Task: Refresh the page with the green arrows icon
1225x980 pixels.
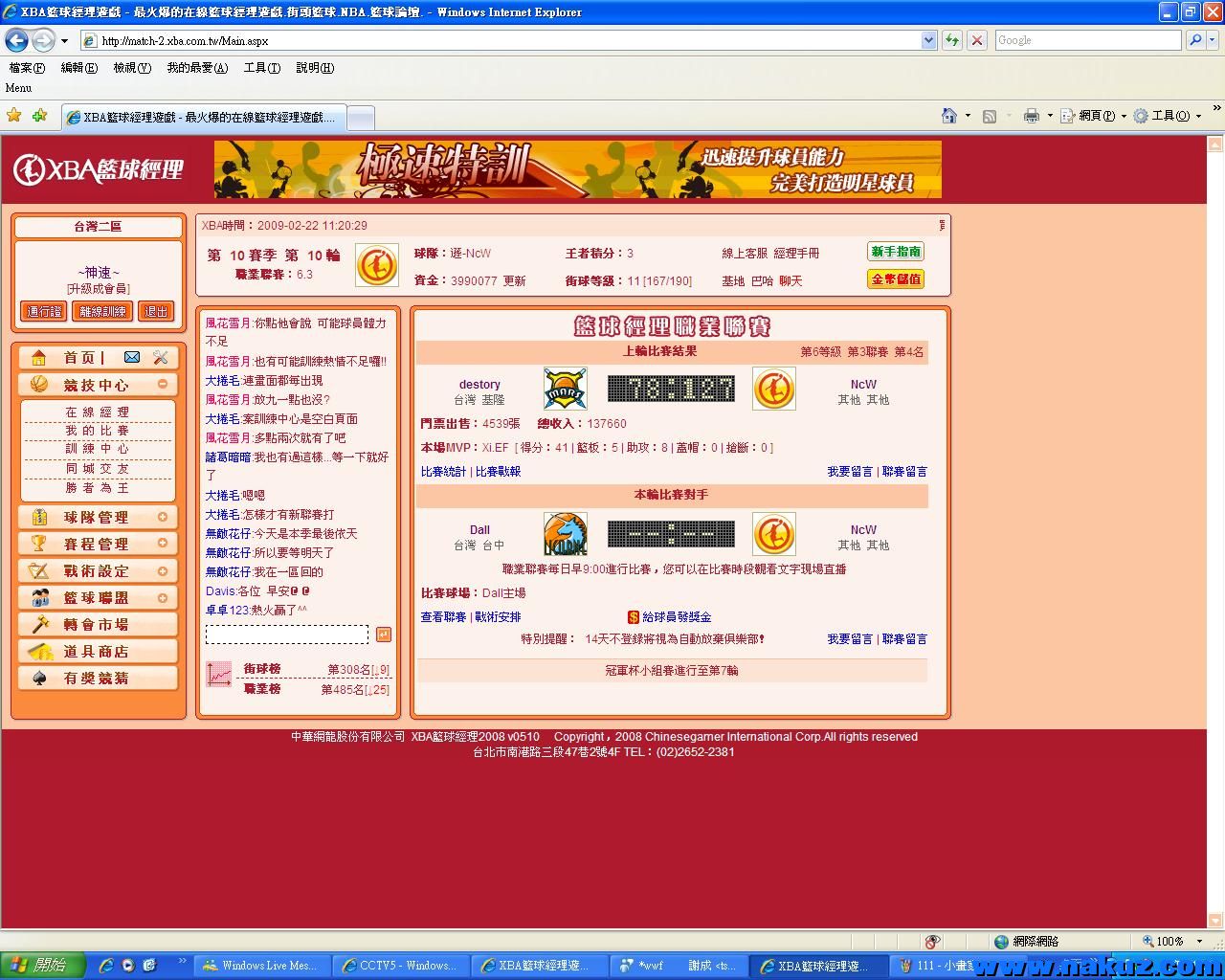Action: (952, 40)
